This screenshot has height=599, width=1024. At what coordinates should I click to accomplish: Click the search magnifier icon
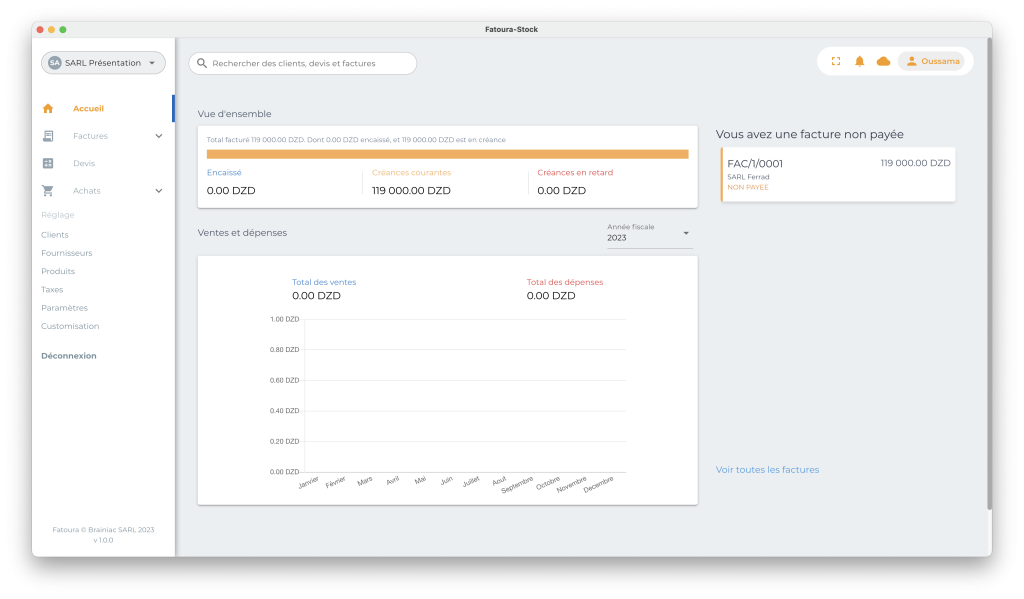pos(201,63)
